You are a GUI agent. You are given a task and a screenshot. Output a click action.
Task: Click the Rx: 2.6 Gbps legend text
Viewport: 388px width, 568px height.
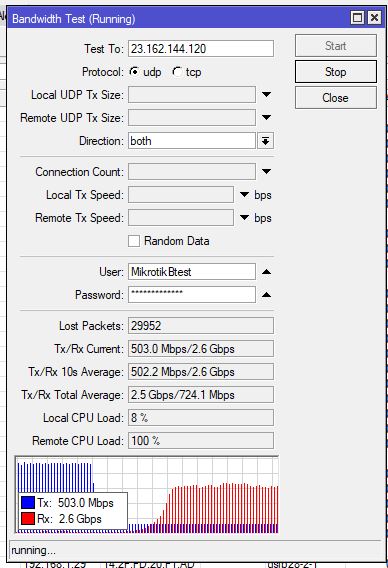[x=69, y=519]
